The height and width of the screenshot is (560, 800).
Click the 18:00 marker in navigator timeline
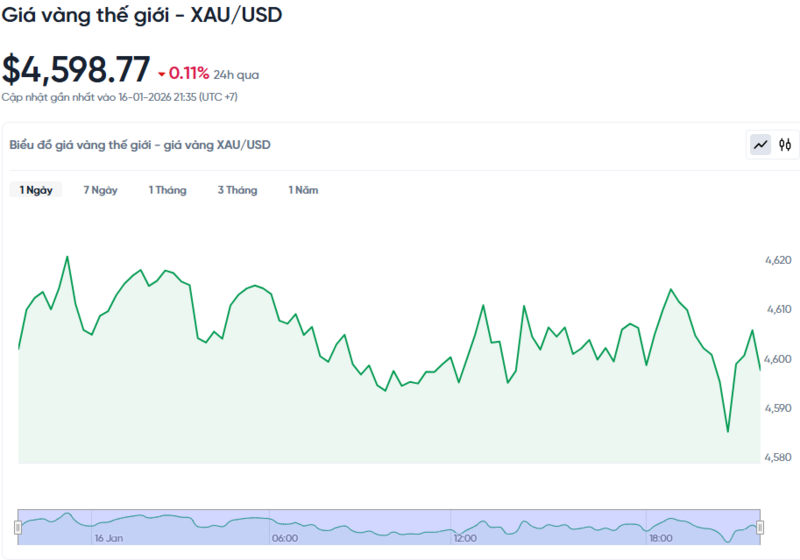(x=661, y=538)
